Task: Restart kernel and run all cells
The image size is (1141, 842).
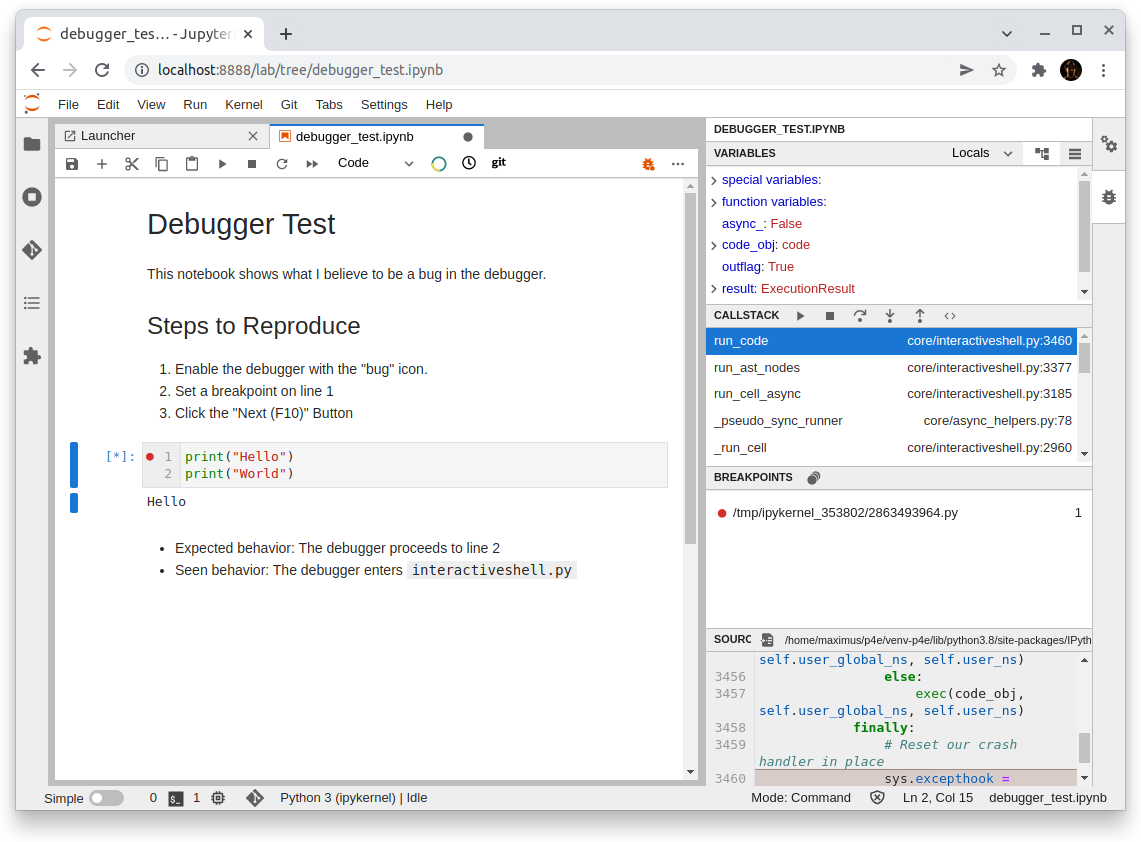Action: pyautogui.click(x=312, y=164)
